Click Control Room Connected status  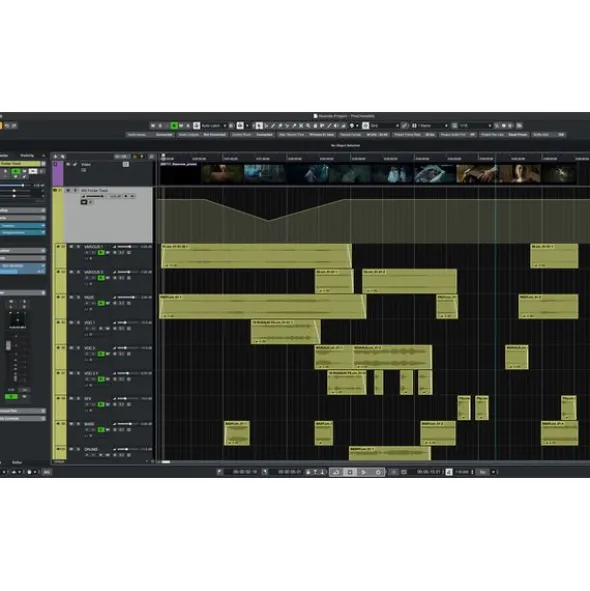point(252,135)
